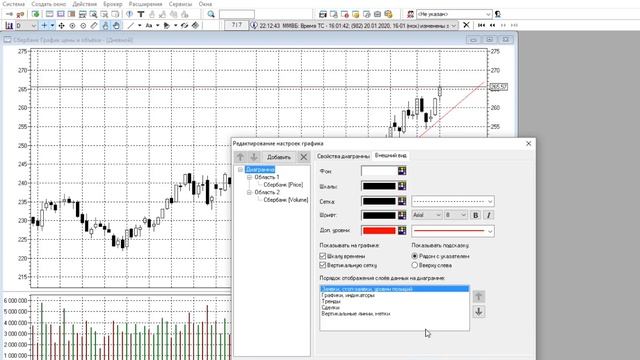Image resolution: width=640 pixels, height=360 pixels.
Task: Open the grid line style dropdown
Action: pyautogui.click(x=453, y=201)
